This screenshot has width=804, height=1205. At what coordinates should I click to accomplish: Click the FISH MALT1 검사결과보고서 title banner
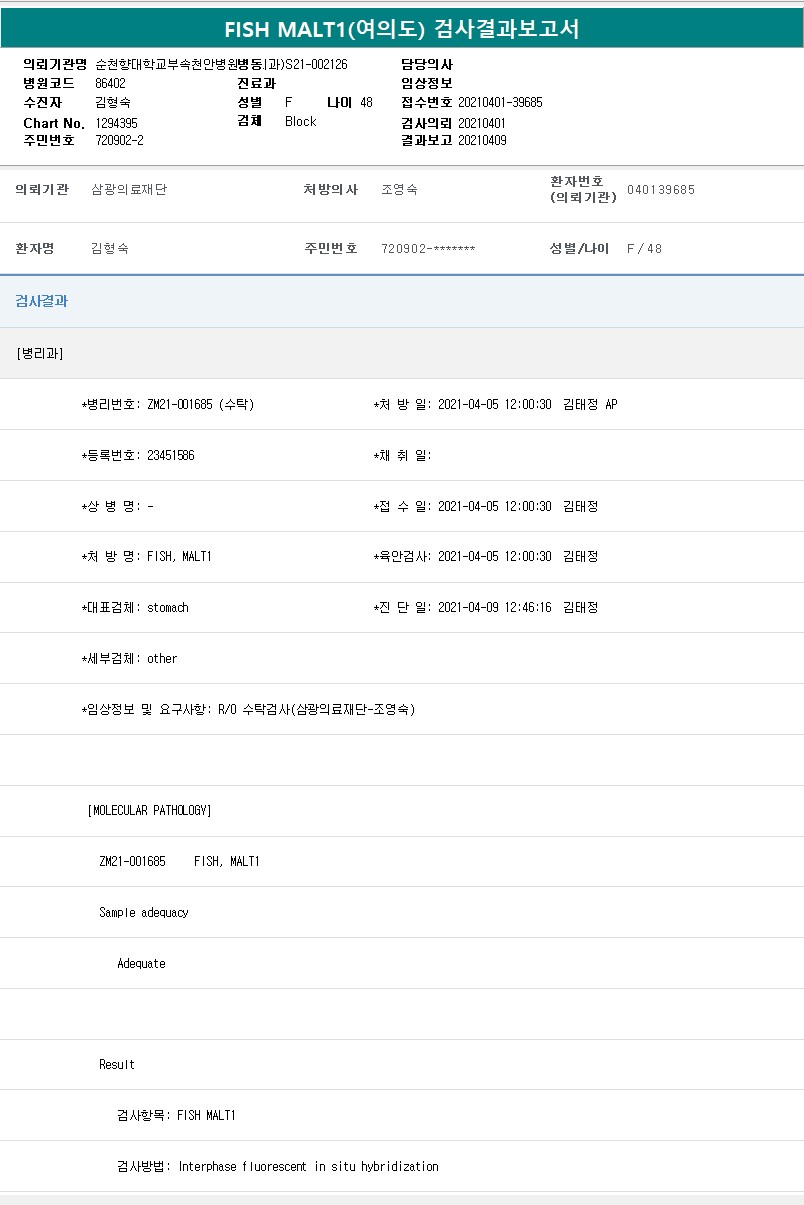click(401, 29)
